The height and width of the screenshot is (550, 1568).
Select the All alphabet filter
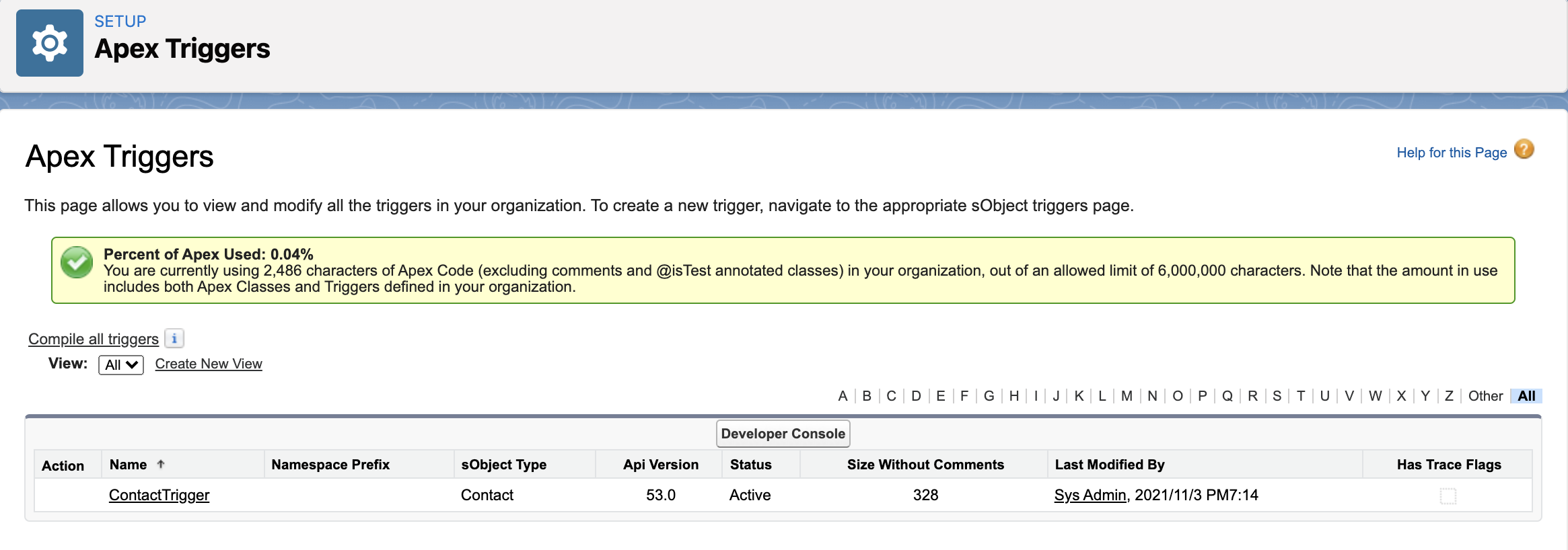[x=1526, y=396]
